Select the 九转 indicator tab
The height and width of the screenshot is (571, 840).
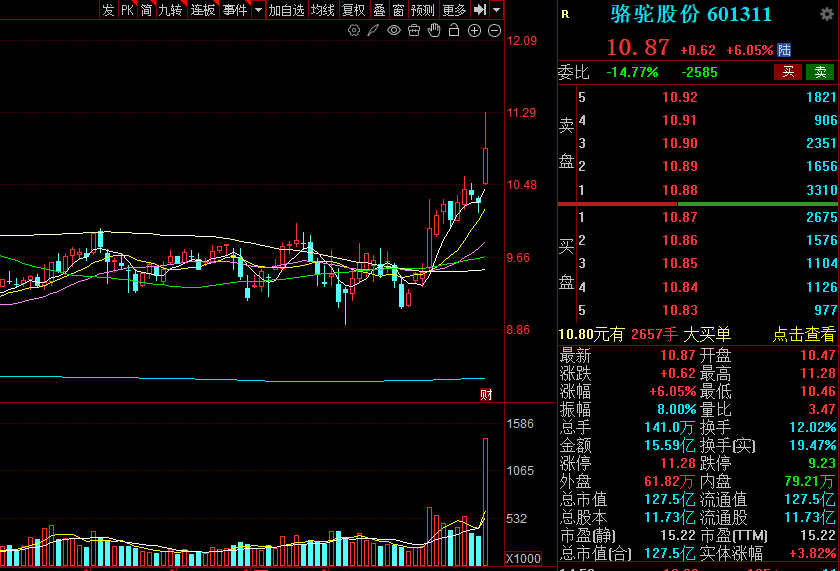170,10
